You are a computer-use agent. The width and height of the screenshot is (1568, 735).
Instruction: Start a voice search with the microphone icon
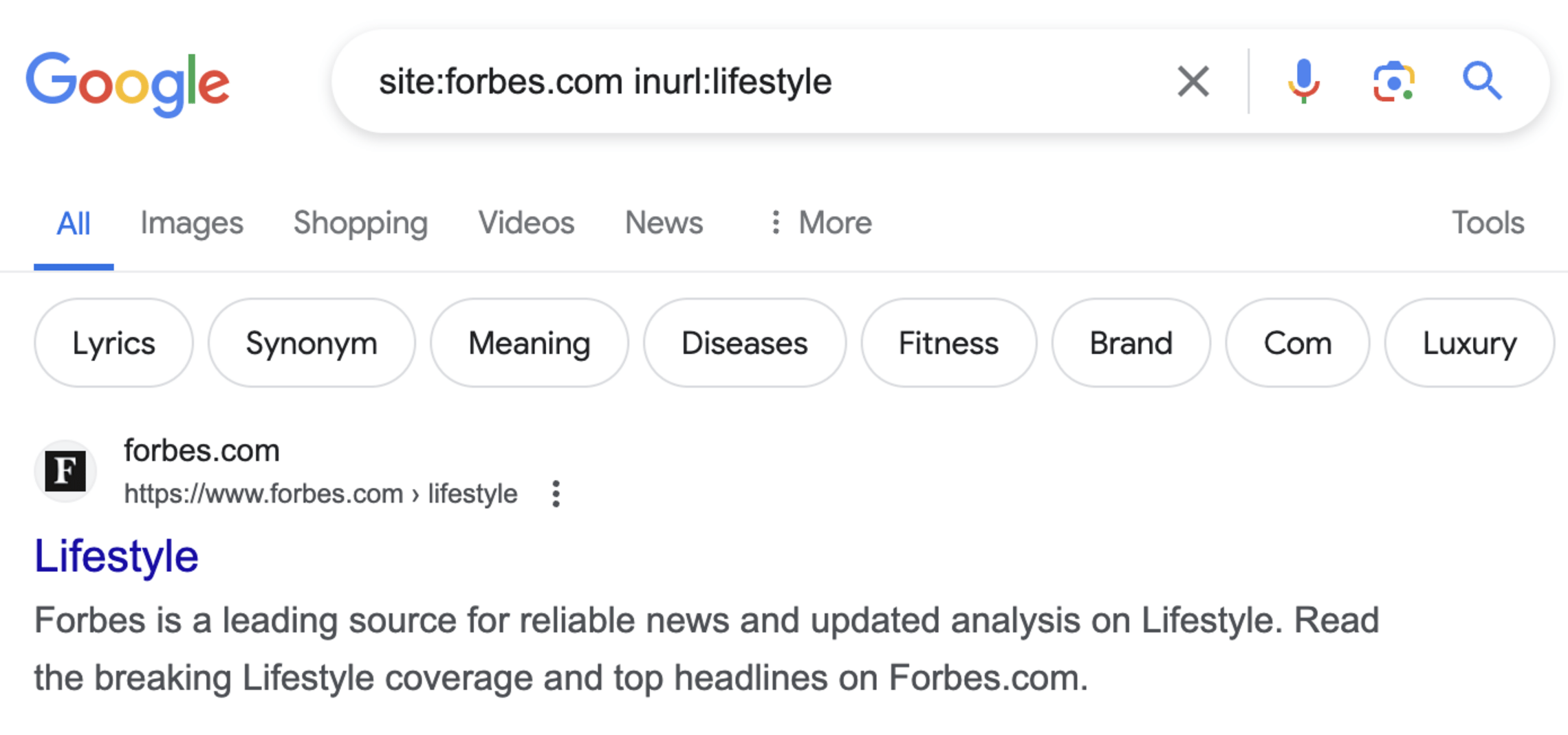point(1303,82)
